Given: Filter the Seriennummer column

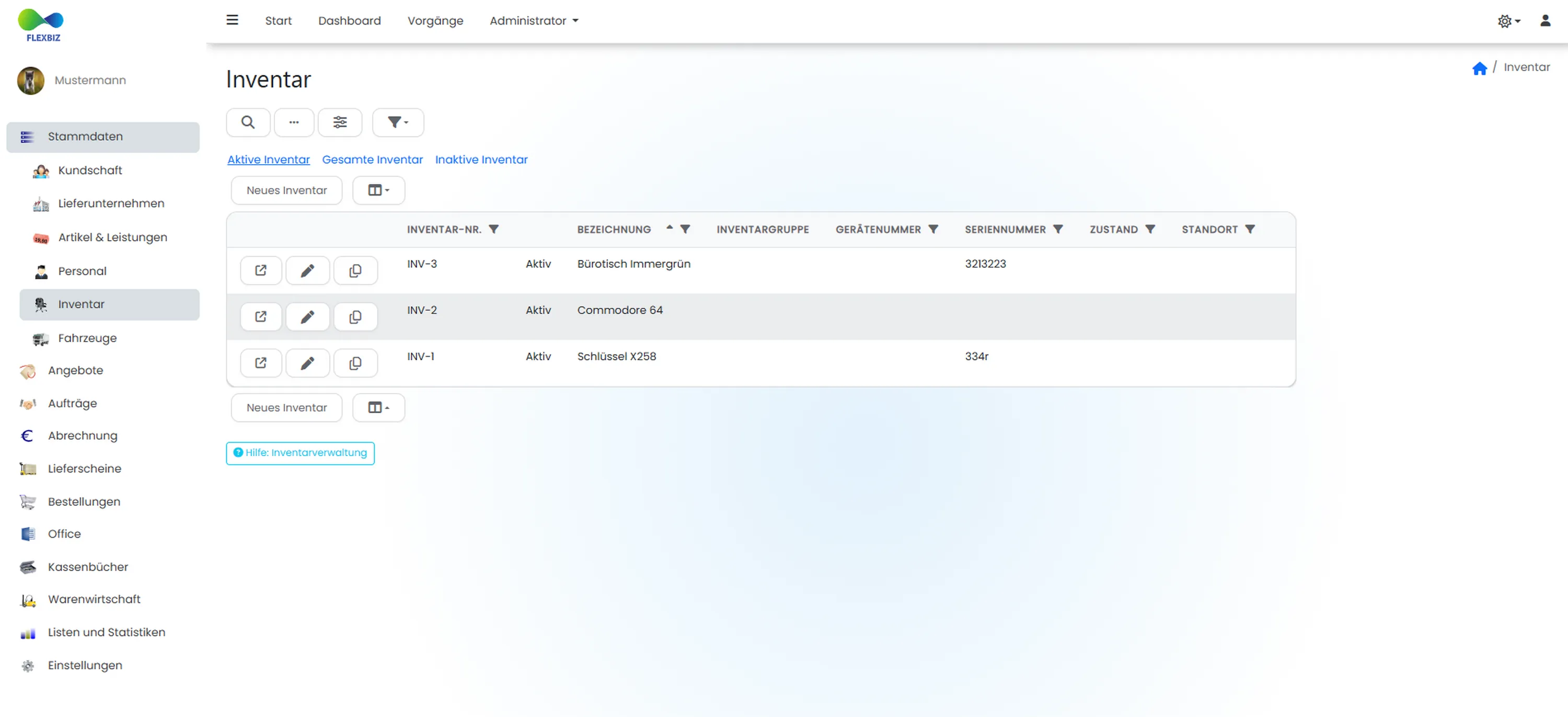Looking at the screenshot, I should 1058,229.
